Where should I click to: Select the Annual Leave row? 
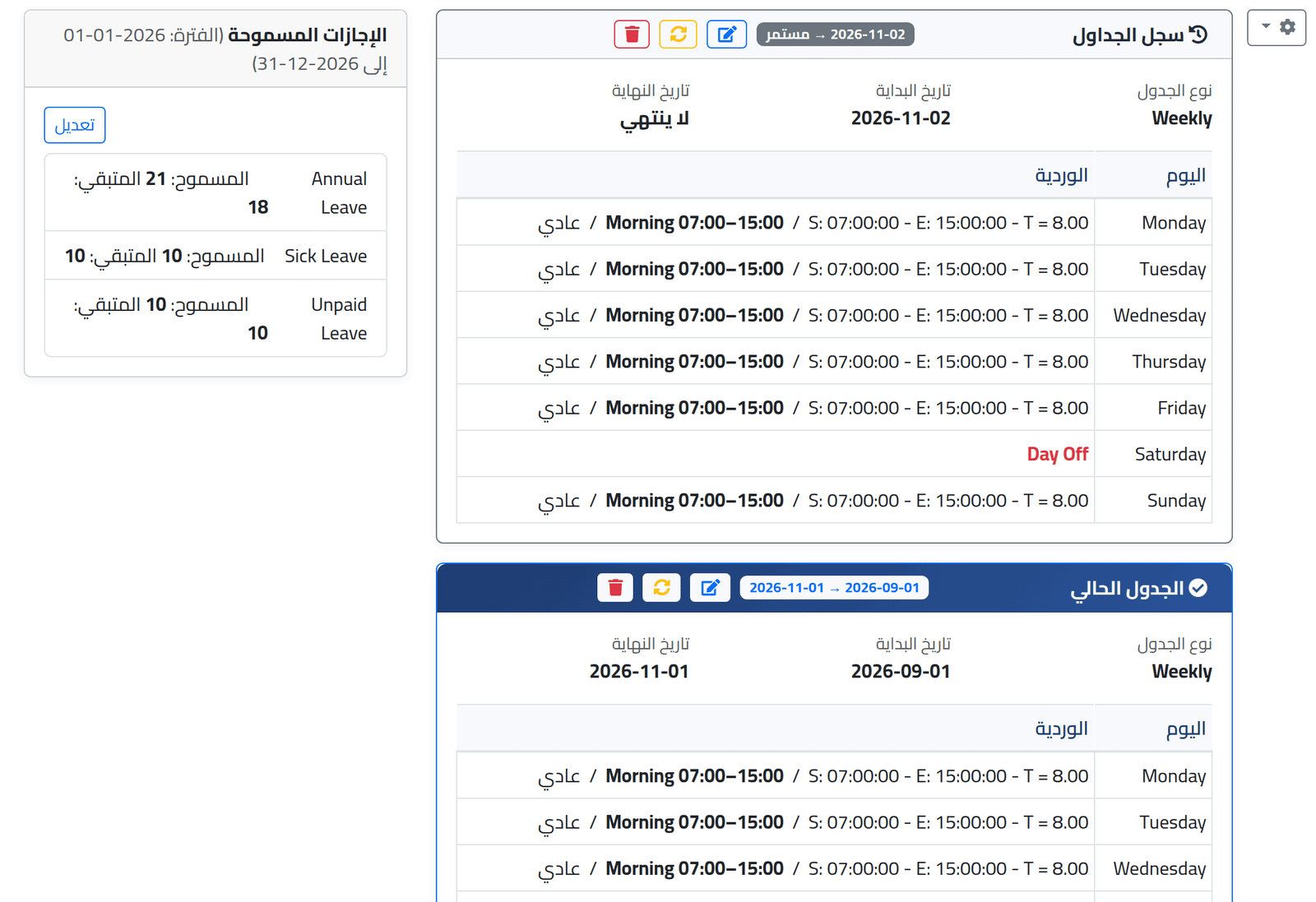[215, 192]
